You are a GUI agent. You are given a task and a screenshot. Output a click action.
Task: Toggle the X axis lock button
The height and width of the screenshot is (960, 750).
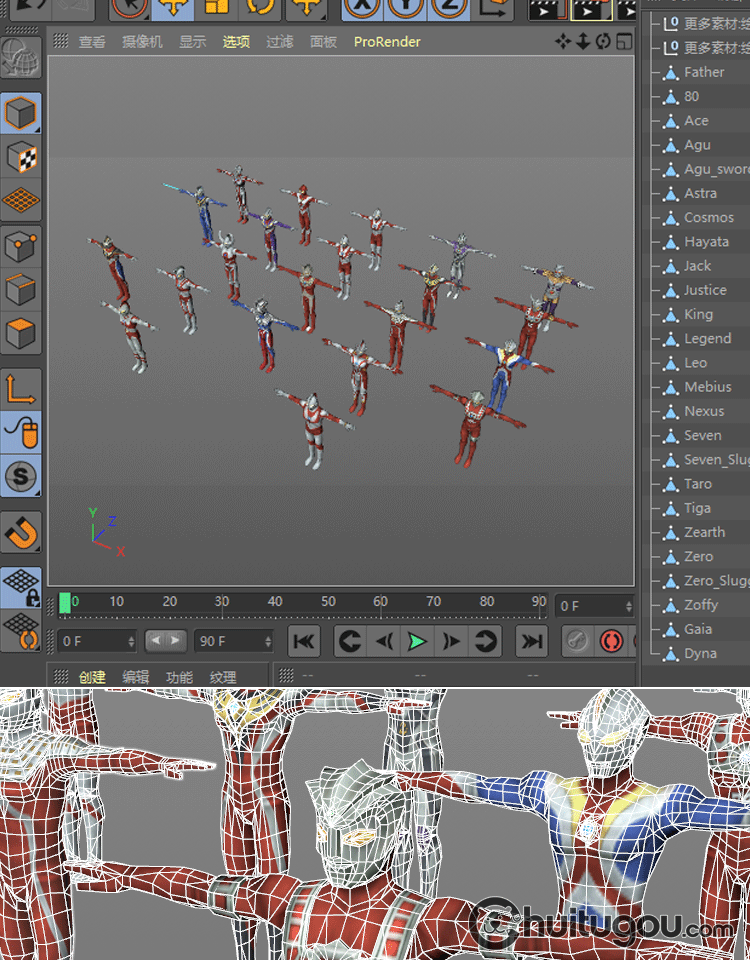click(362, 8)
